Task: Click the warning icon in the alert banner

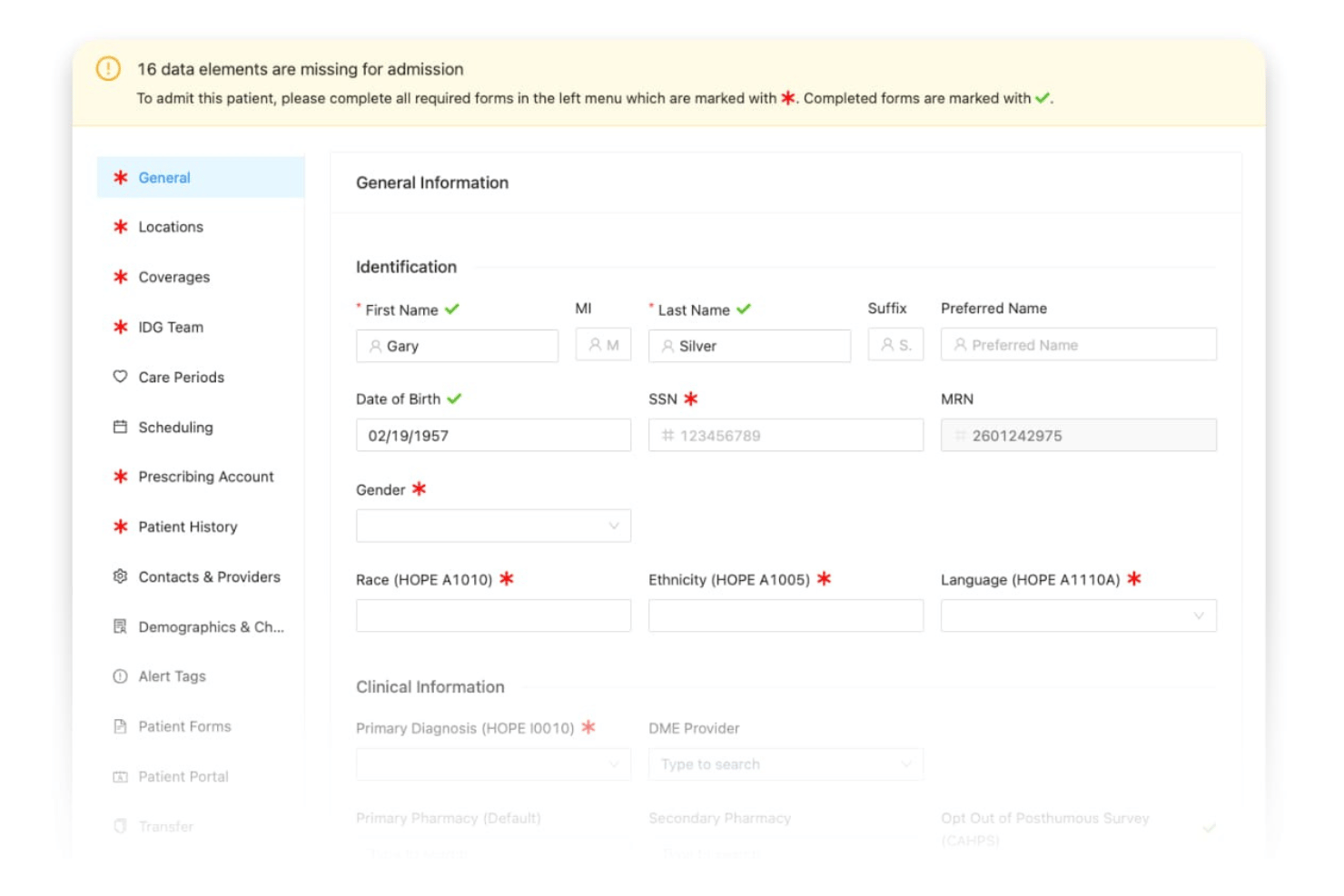Action: 108,68
